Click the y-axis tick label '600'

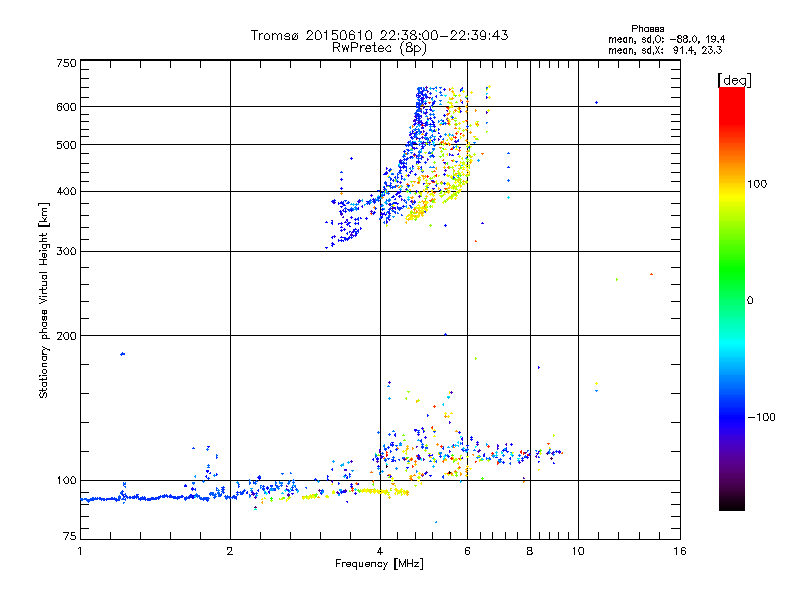pos(66,107)
